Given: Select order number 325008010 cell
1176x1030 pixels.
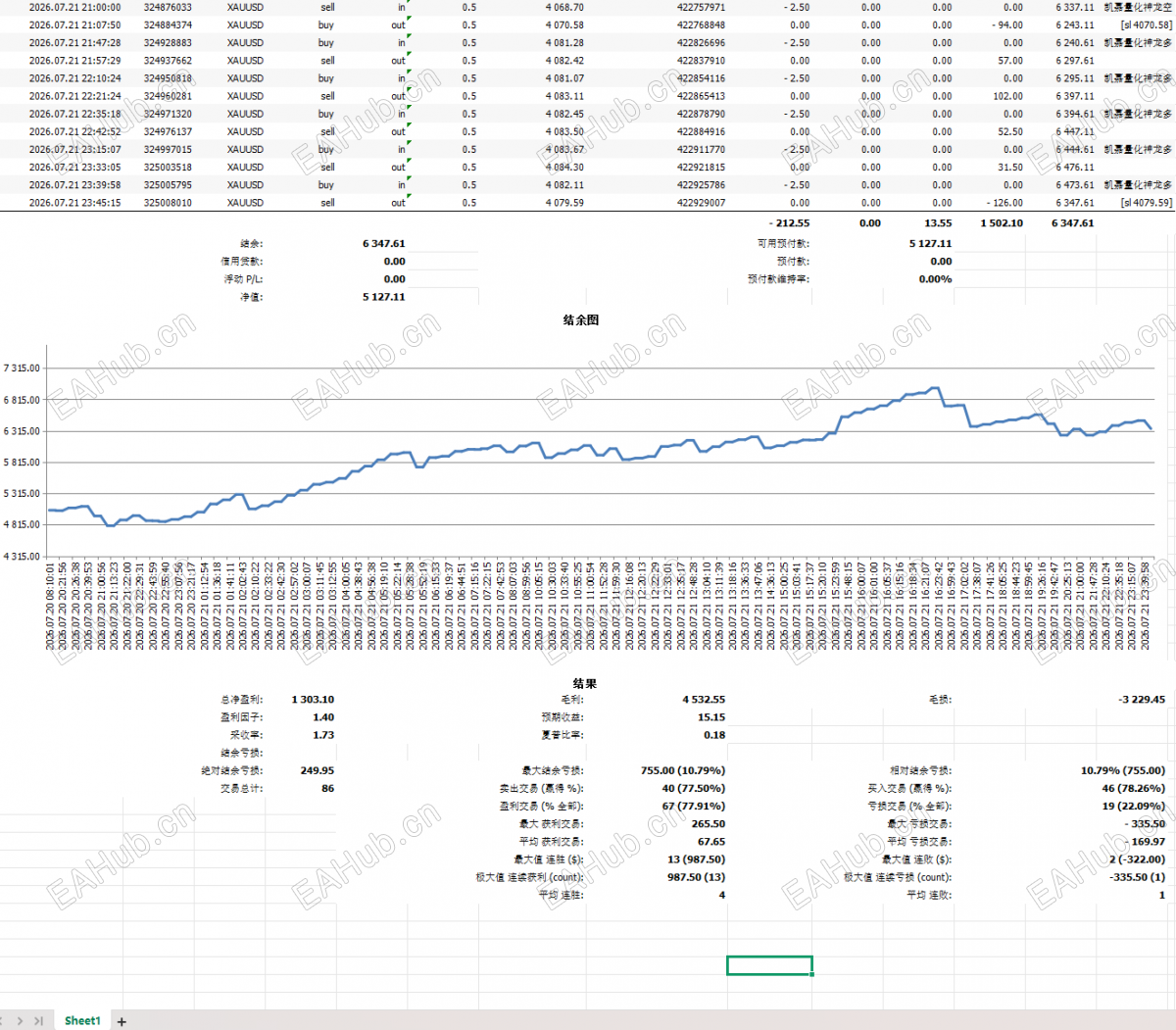Looking at the screenshot, I should pos(168,203).
